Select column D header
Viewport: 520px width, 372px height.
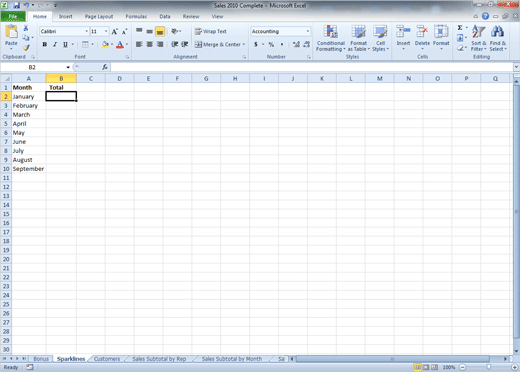[x=120, y=79]
